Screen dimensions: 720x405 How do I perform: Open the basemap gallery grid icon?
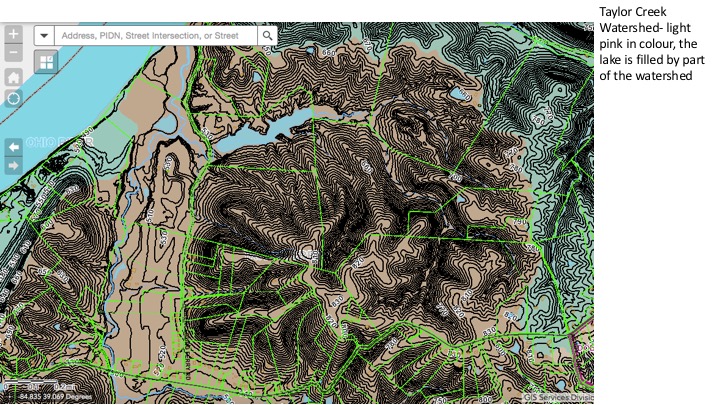pos(46,62)
